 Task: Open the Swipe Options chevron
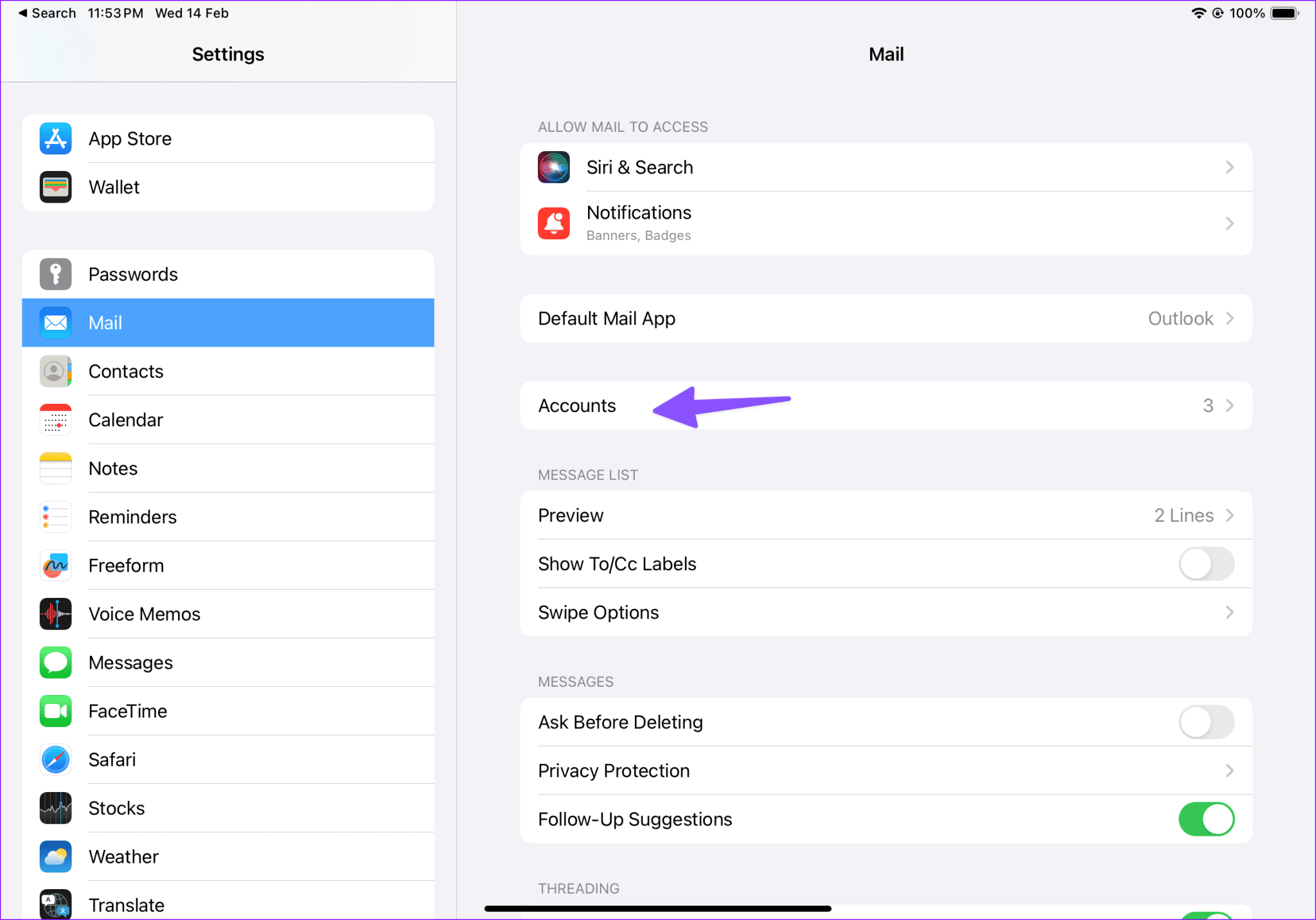pos(1229,612)
